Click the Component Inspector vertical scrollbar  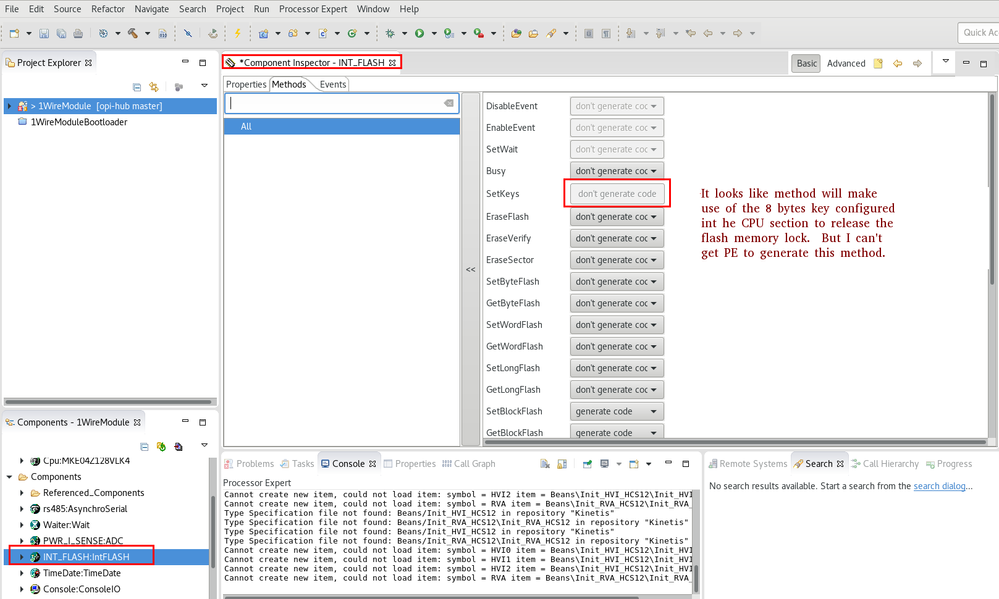point(991,189)
